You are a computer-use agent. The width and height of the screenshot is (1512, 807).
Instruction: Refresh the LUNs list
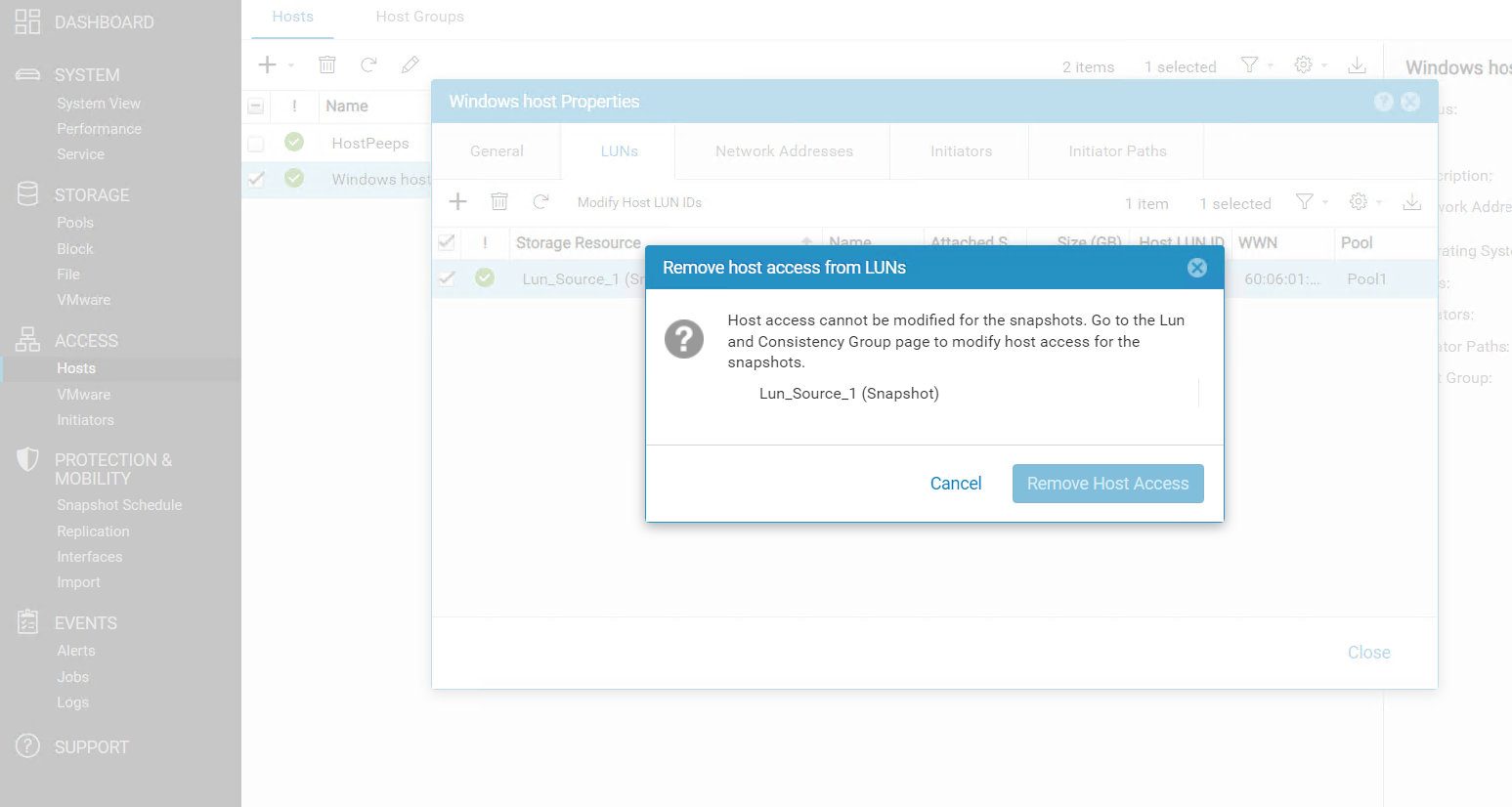point(540,201)
